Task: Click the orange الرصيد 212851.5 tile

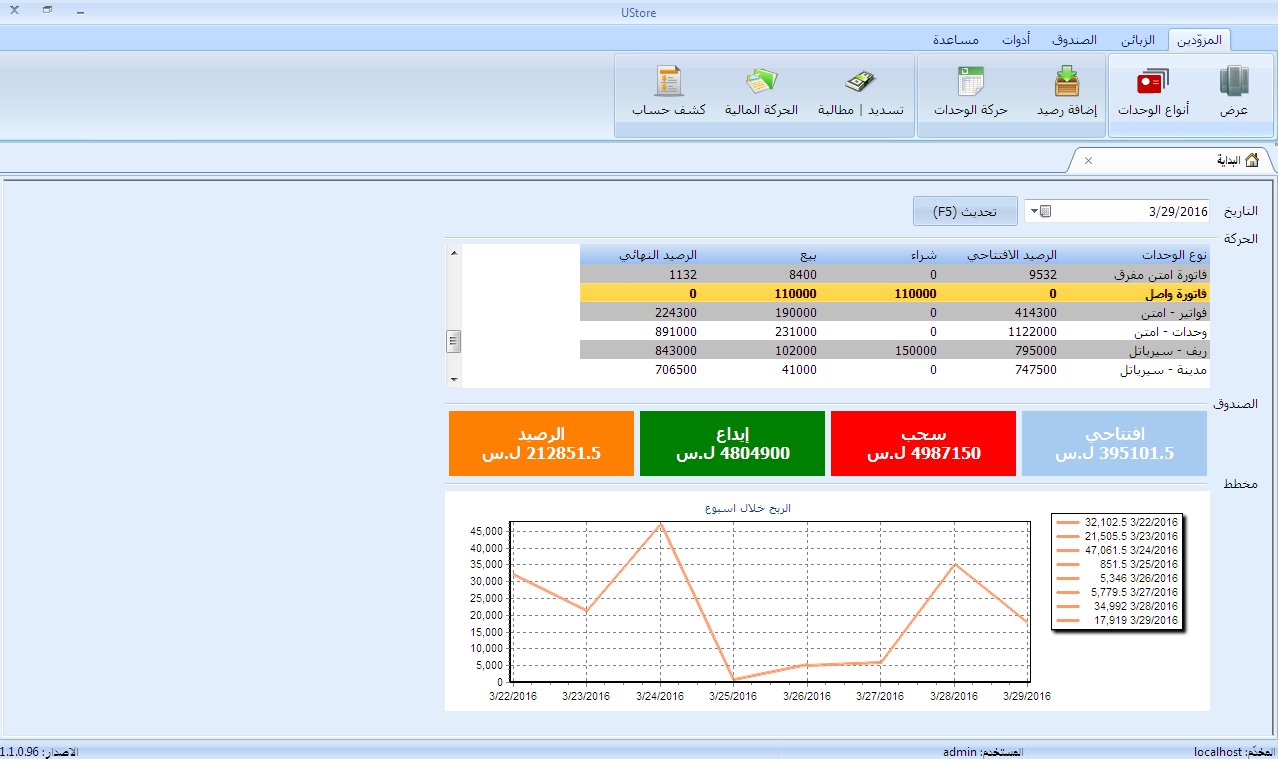Action: click(541, 443)
